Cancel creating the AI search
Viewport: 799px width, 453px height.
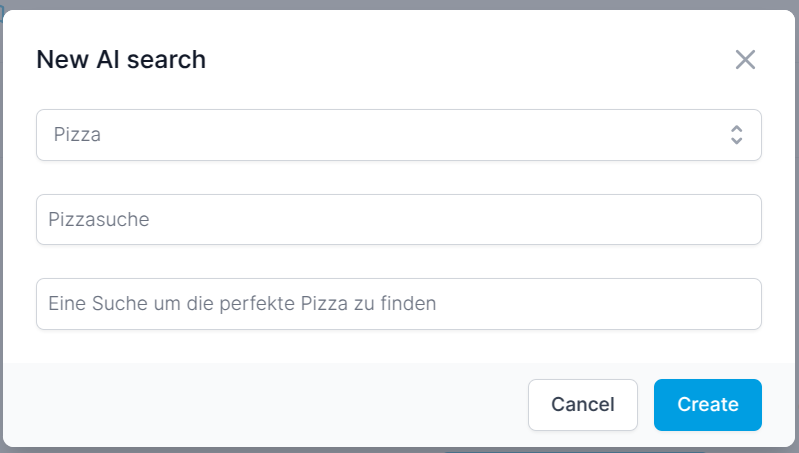(583, 405)
